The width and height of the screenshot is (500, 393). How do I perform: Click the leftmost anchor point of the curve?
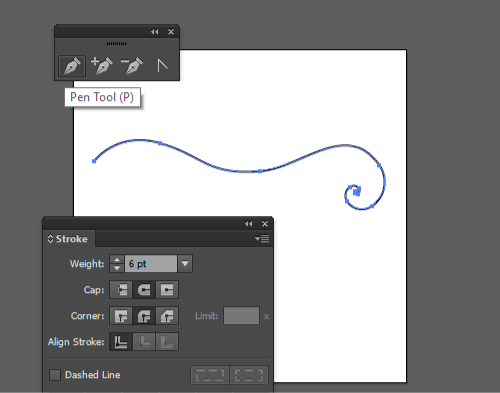pyautogui.click(x=94, y=161)
